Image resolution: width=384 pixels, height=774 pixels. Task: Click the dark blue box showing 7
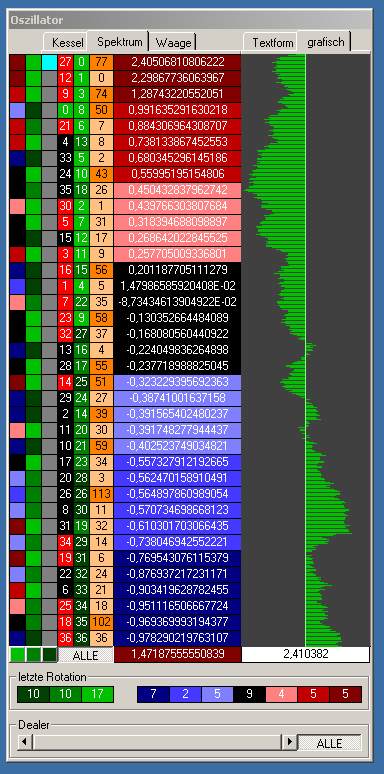[x=153, y=694]
